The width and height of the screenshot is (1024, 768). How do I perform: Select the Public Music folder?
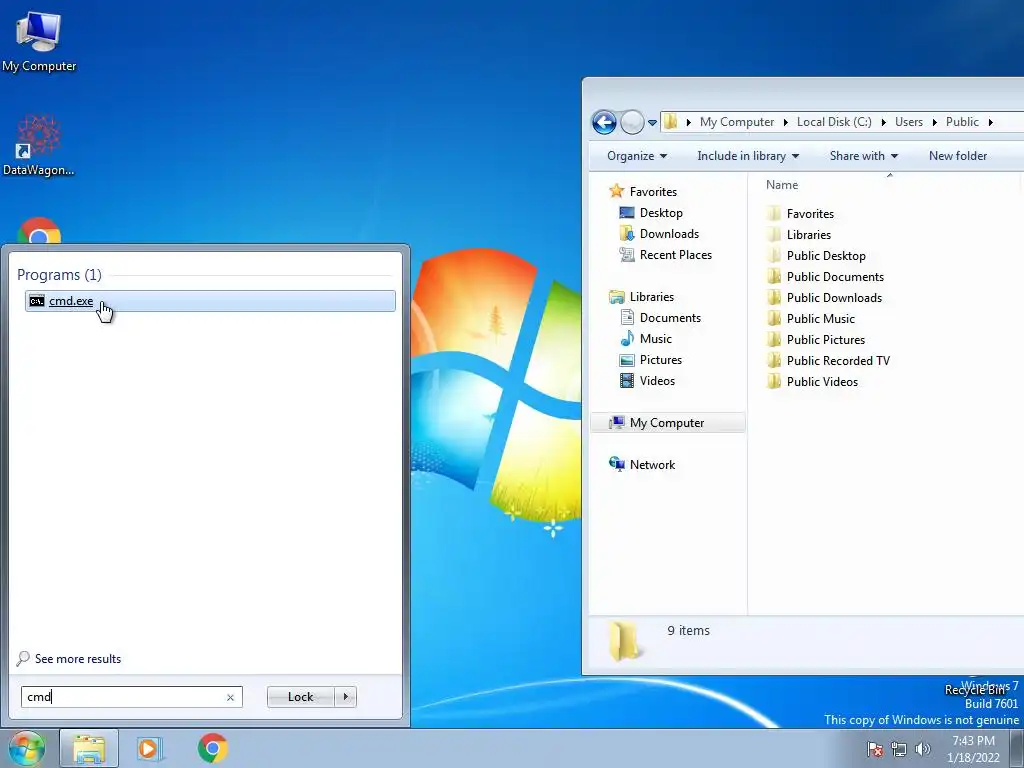(810, 319)
